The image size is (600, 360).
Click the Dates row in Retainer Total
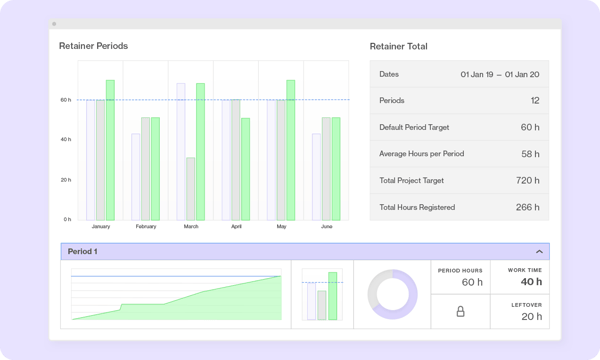(x=459, y=74)
